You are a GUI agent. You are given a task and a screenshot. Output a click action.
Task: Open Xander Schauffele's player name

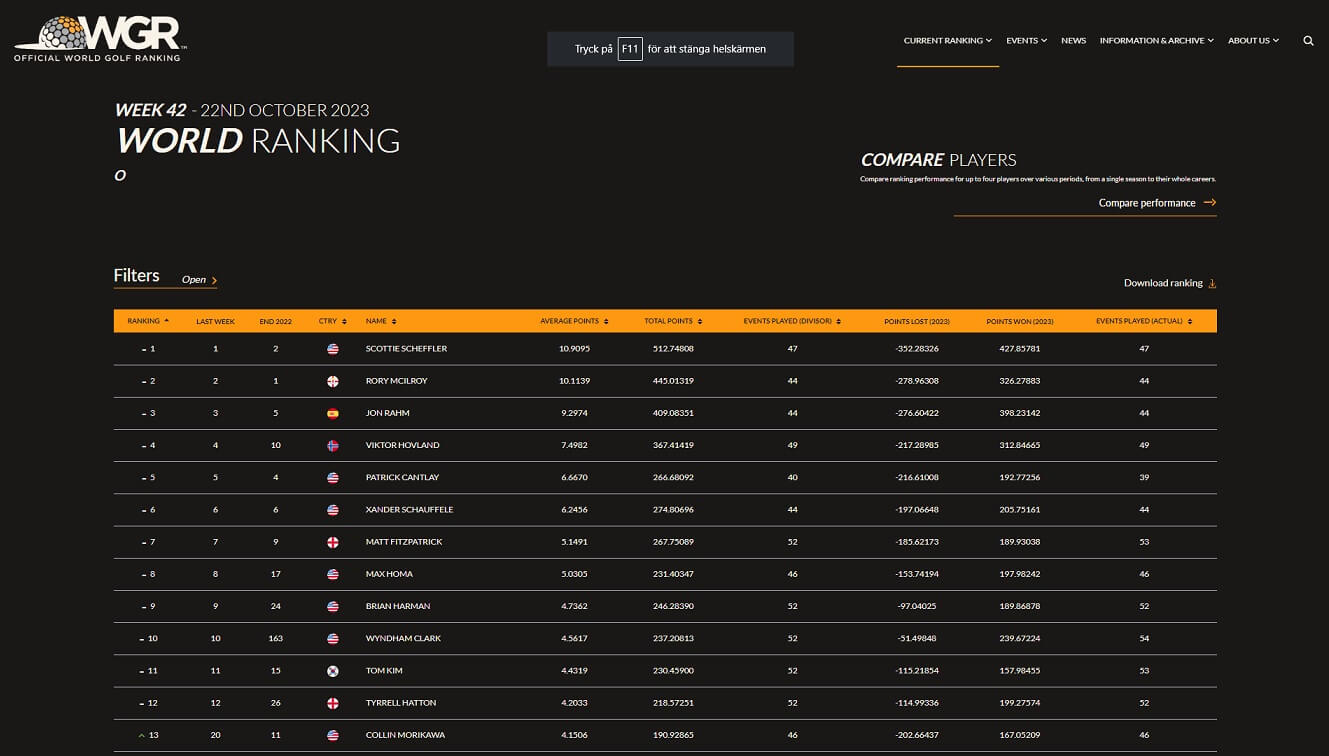point(409,510)
